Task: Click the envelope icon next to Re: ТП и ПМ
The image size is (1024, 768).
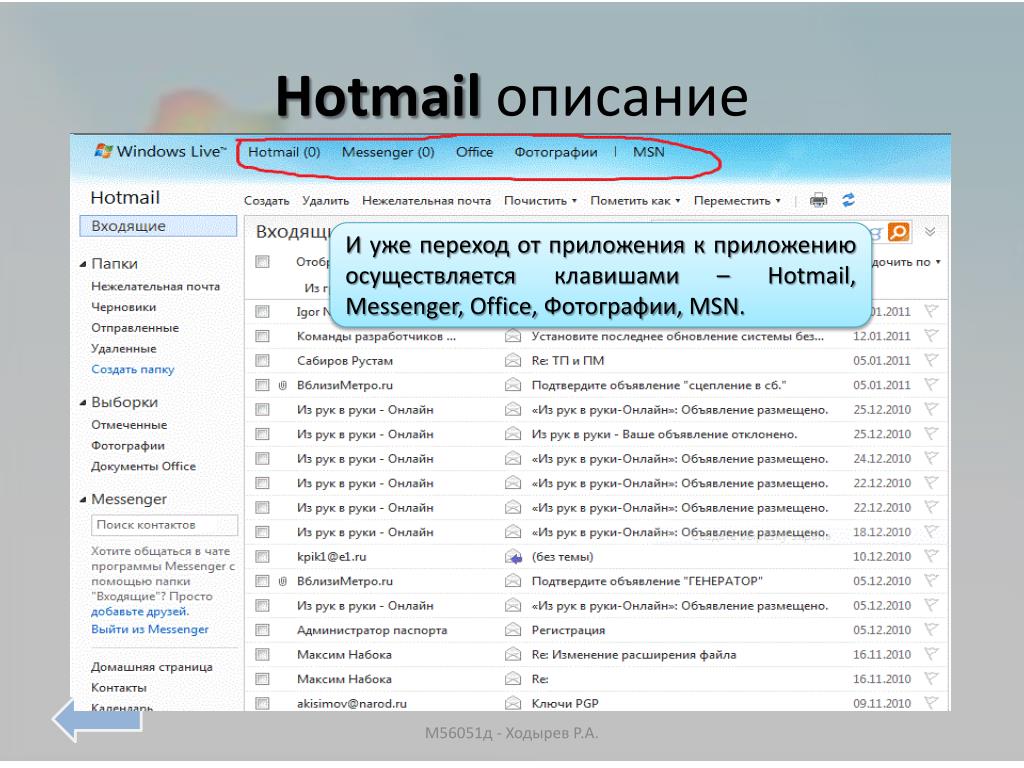Action: 513,360
